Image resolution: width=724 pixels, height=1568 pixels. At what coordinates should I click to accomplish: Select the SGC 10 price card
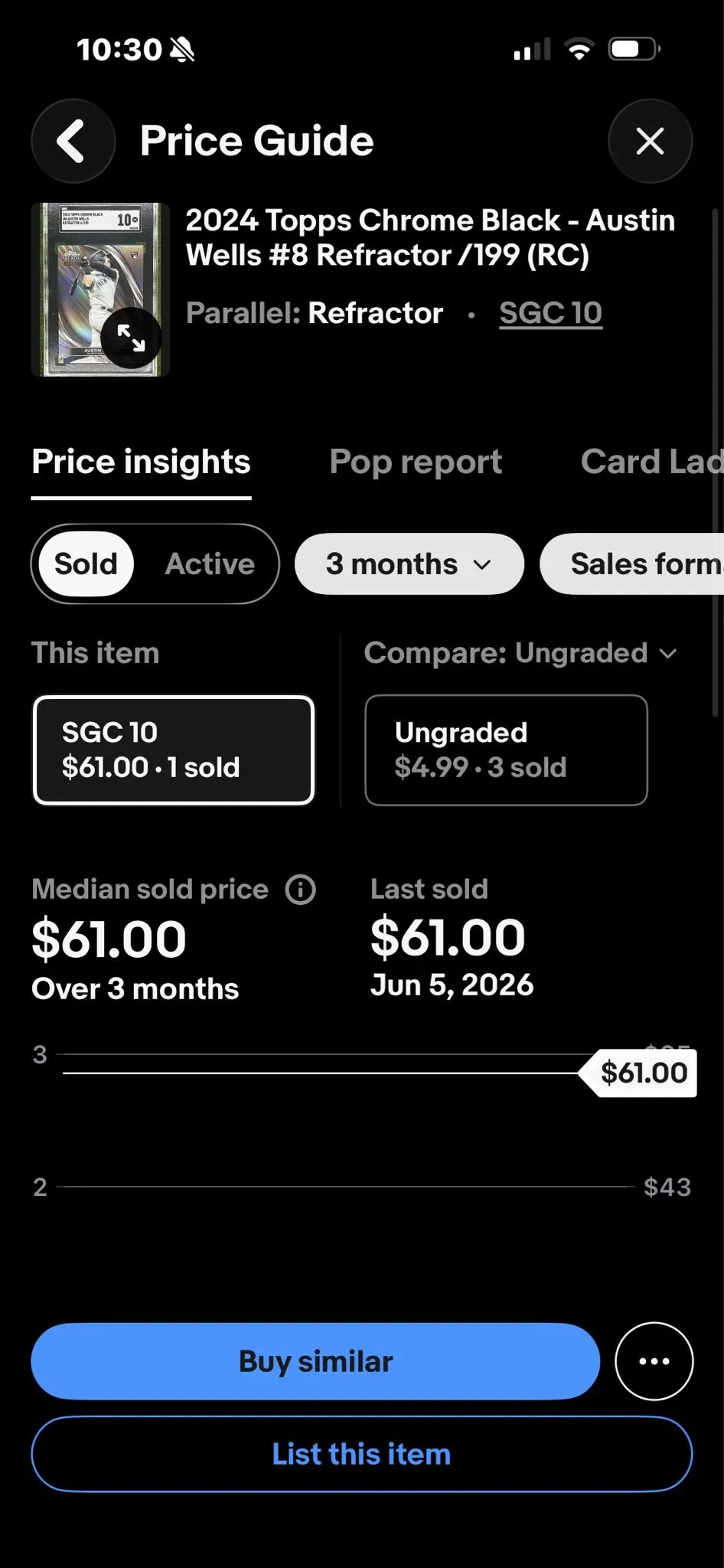174,750
